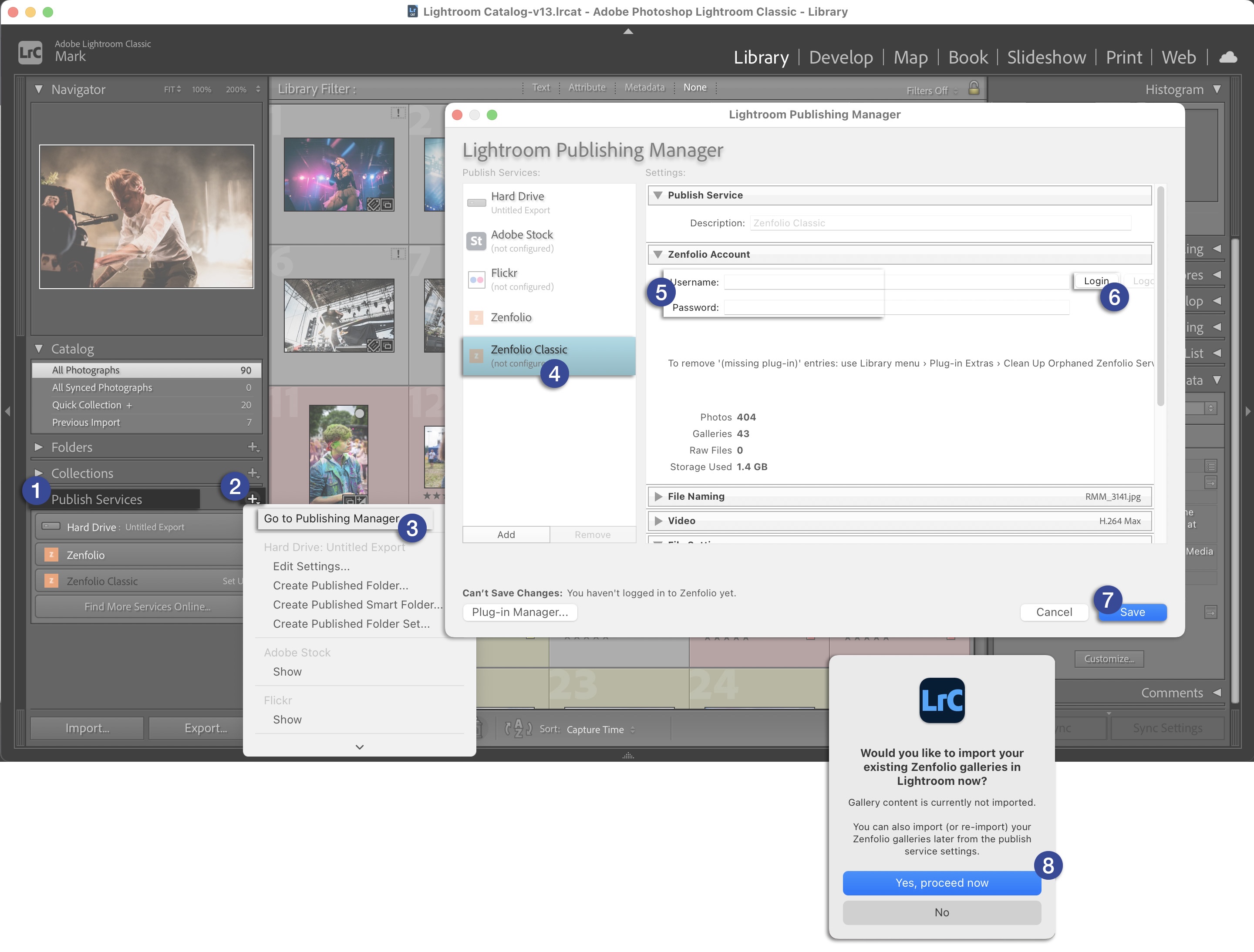The width and height of the screenshot is (1254, 952).
Task: Click the plus icon on Collections panel header
Action: (x=253, y=473)
